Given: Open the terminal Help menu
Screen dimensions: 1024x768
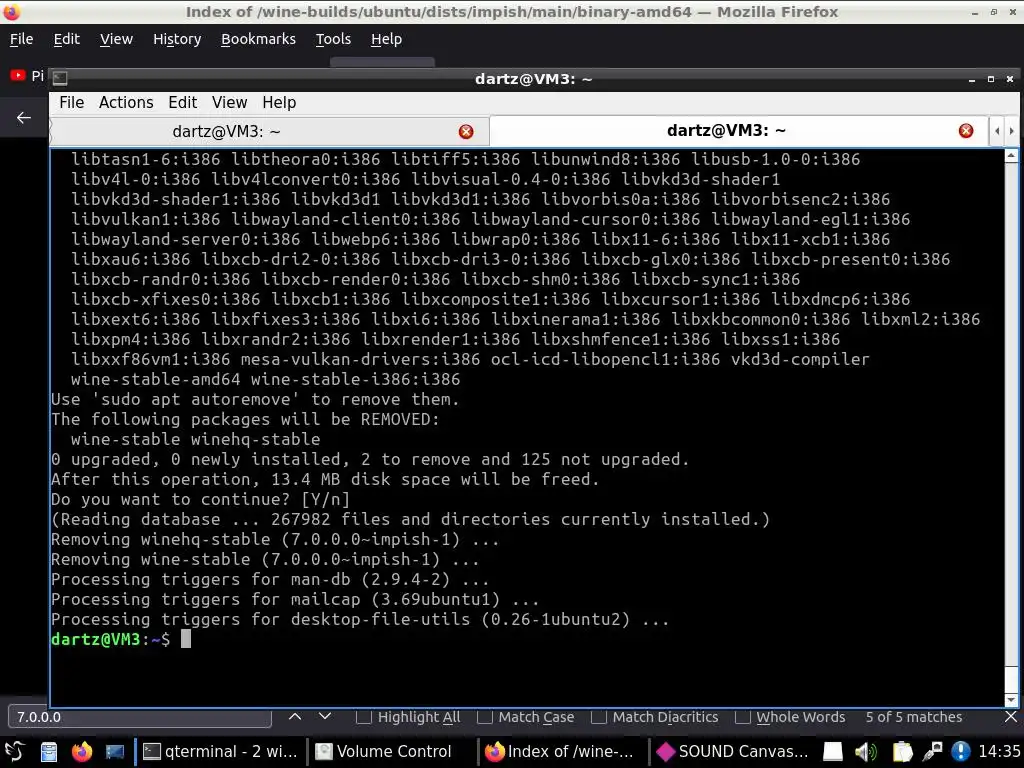Looking at the screenshot, I should click(279, 103).
